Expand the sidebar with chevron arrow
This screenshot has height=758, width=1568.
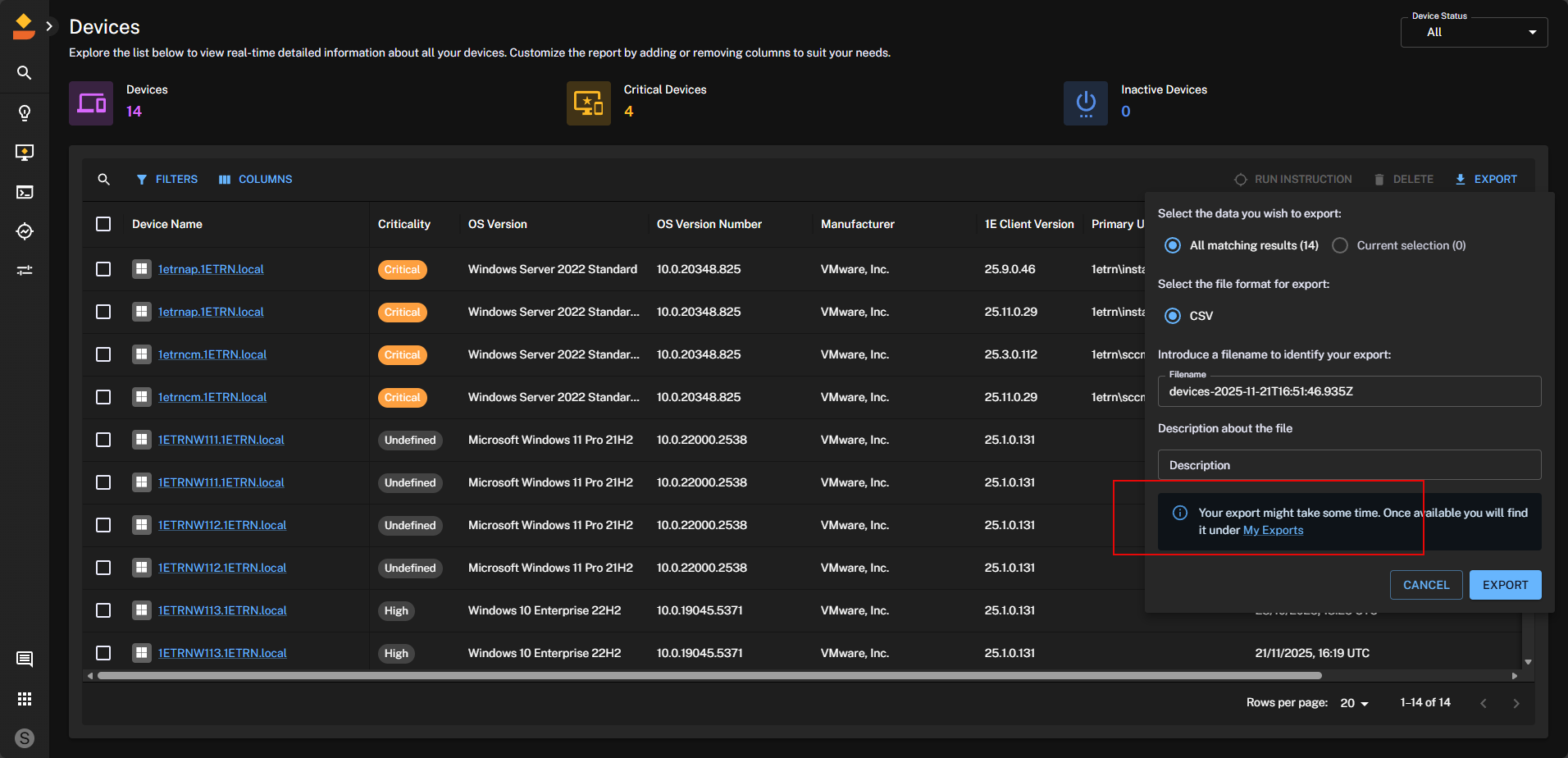click(50, 26)
